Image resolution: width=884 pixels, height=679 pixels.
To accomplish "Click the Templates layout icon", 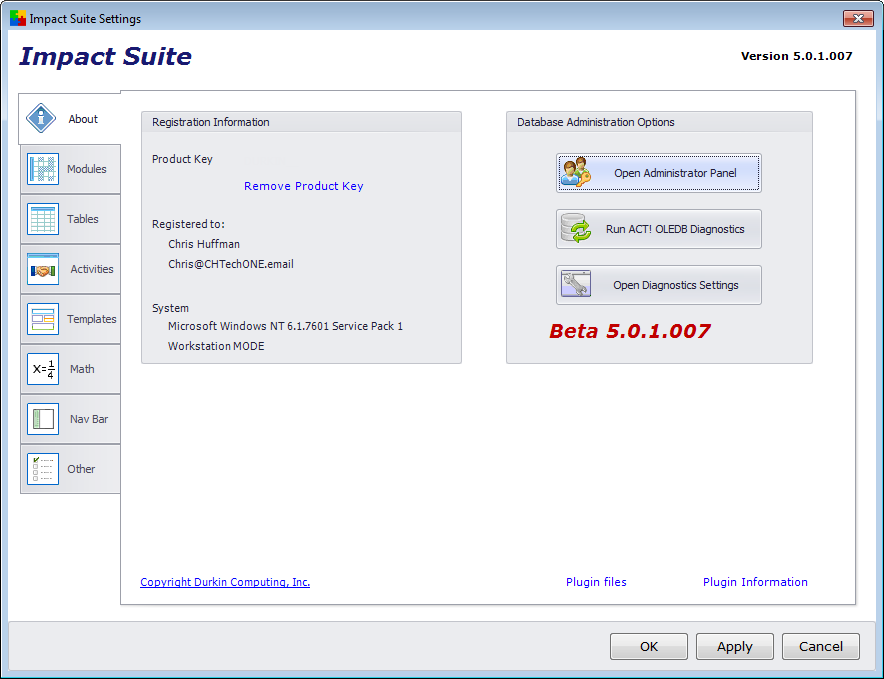I will [43, 319].
